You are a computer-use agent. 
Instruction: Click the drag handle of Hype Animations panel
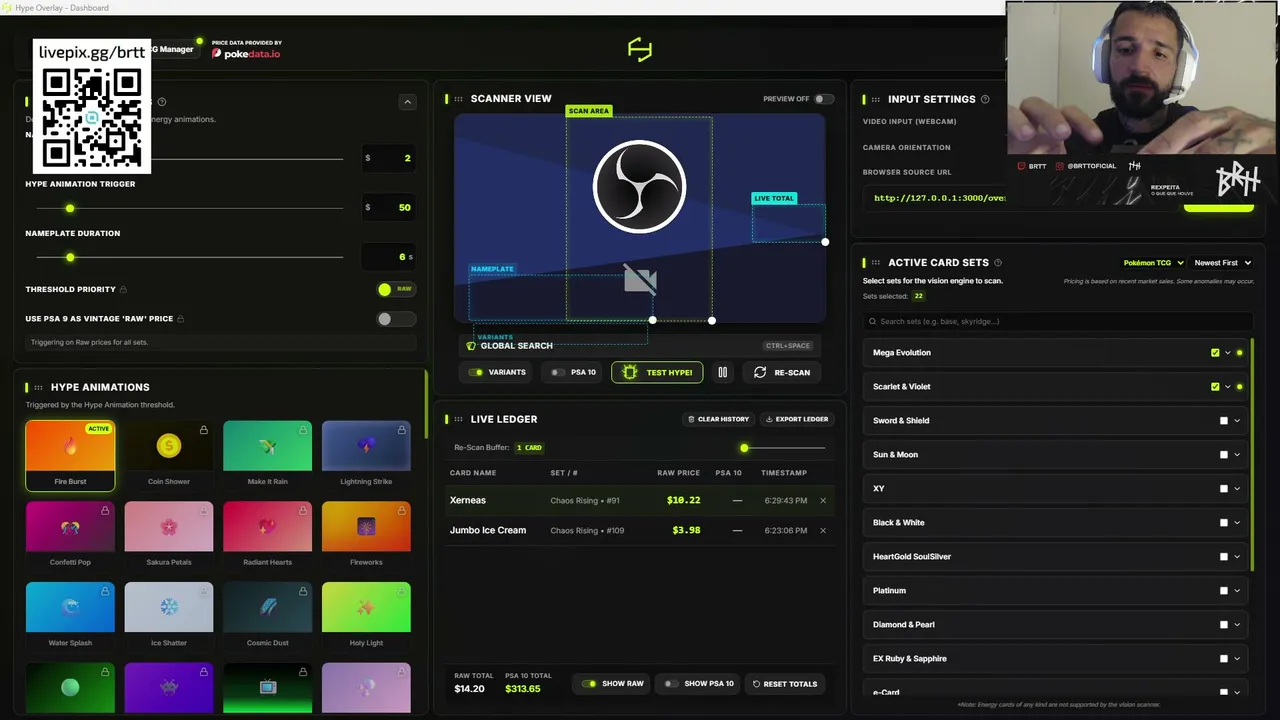[39, 387]
